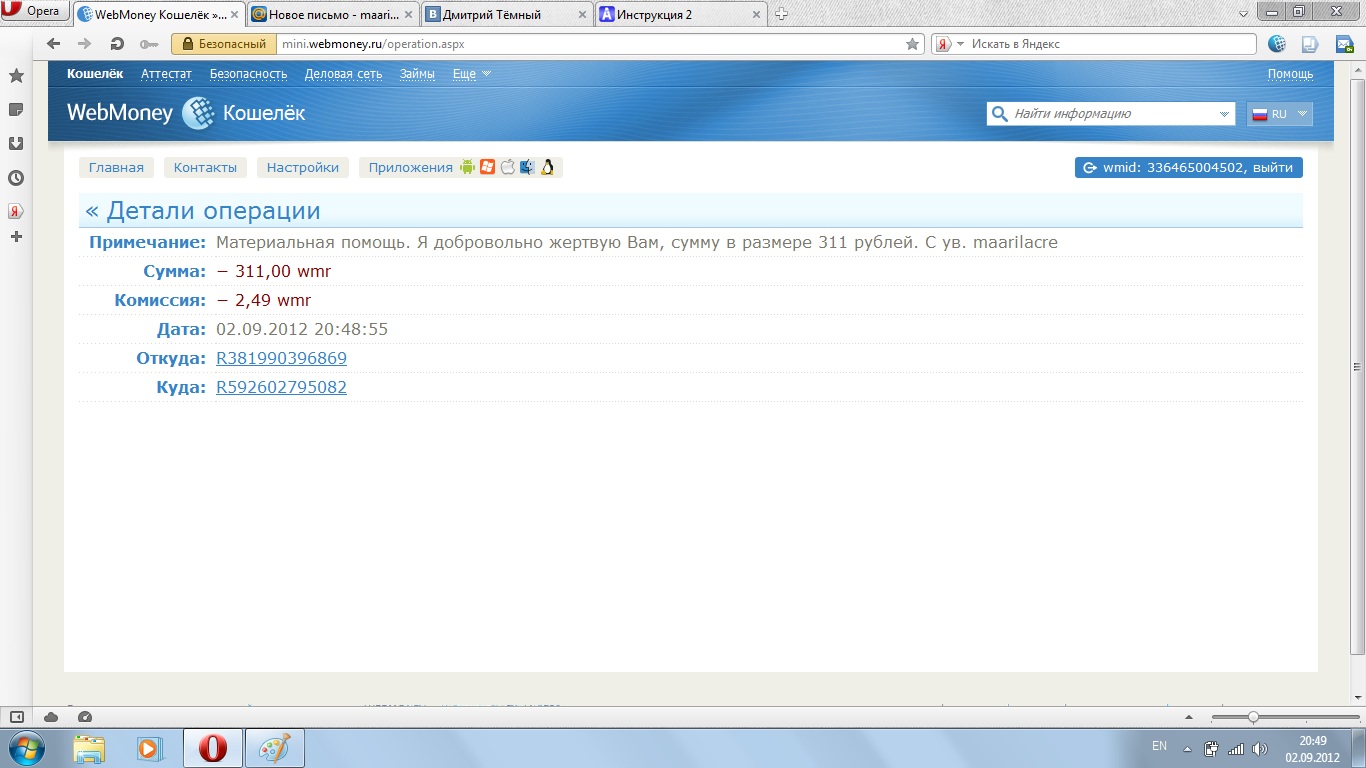Bookmark the page with the star icon in address bar

pyautogui.click(x=912, y=44)
